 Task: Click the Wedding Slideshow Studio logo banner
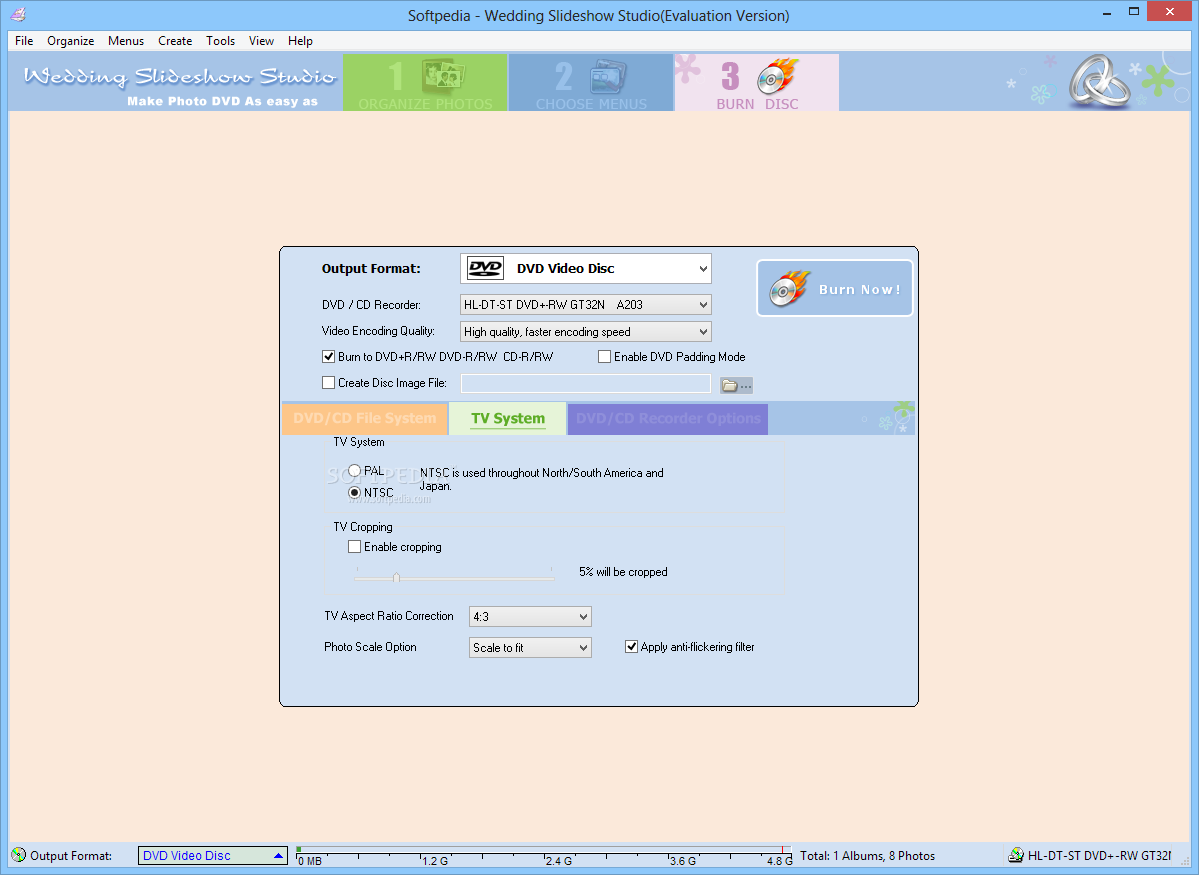(x=180, y=84)
